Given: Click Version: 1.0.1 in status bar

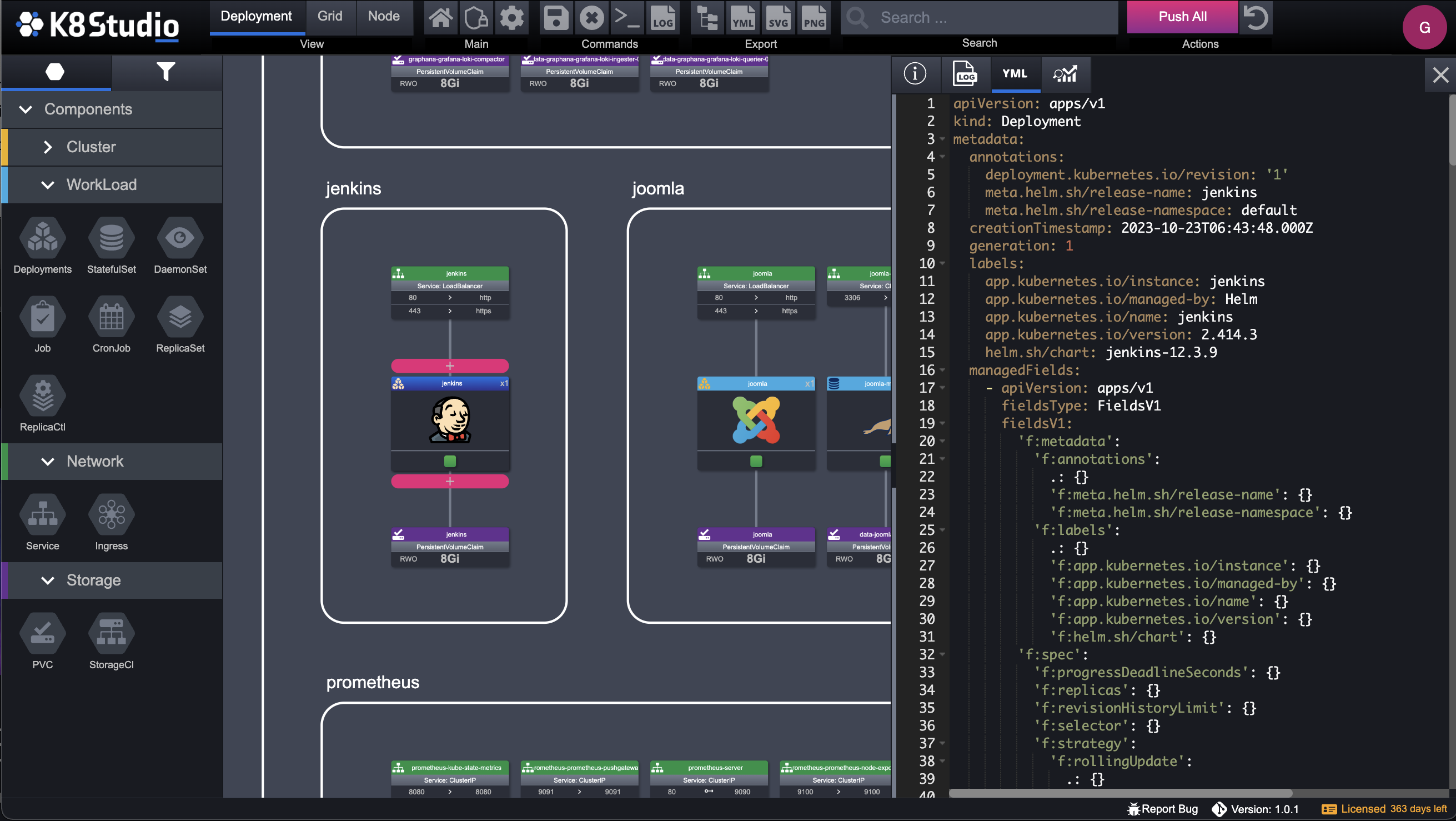Looking at the screenshot, I should coord(1256,809).
